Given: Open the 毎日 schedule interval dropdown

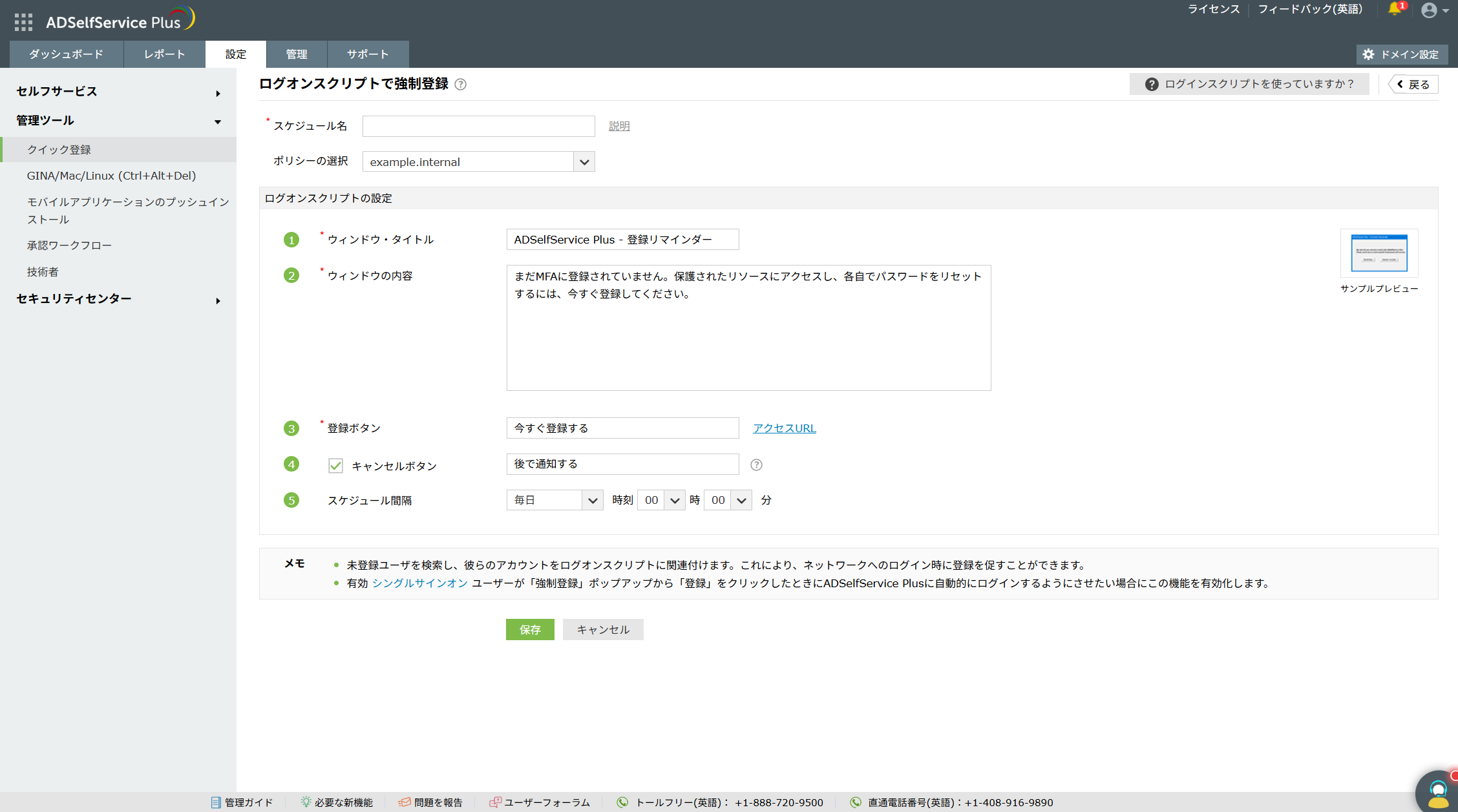Looking at the screenshot, I should 555,501.
